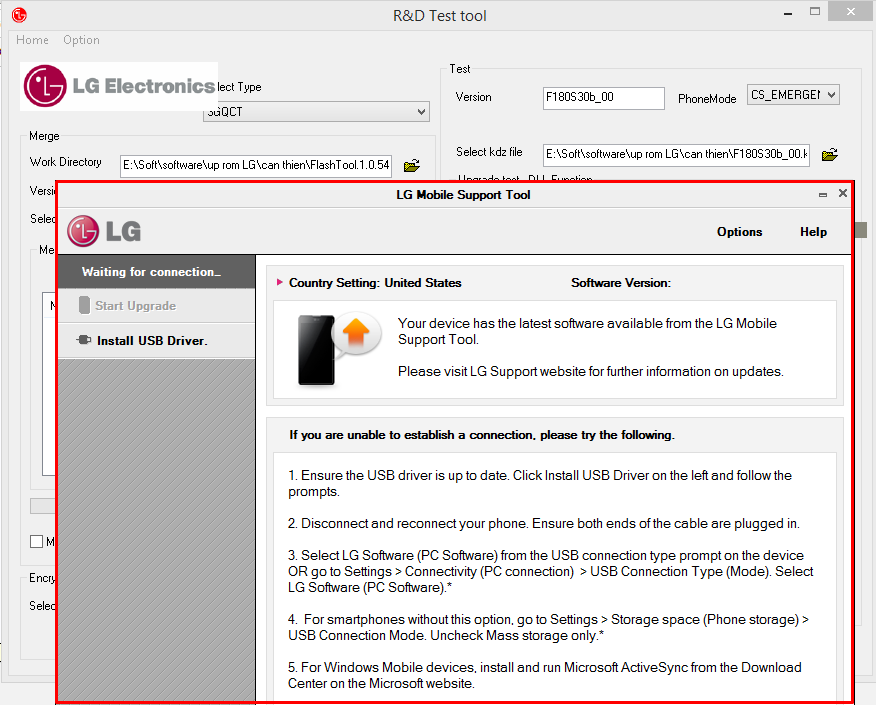Close the LG Mobile Support Tool window
The height and width of the screenshot is (705, 876).
click(x=842, y=193)
